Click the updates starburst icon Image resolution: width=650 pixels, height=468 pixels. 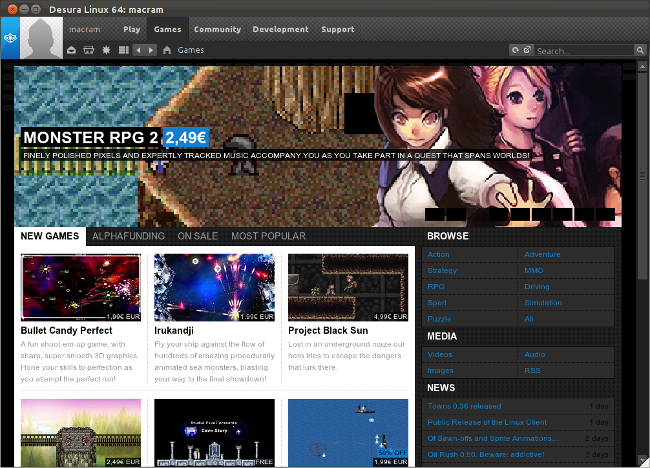[x=106, y=50]
